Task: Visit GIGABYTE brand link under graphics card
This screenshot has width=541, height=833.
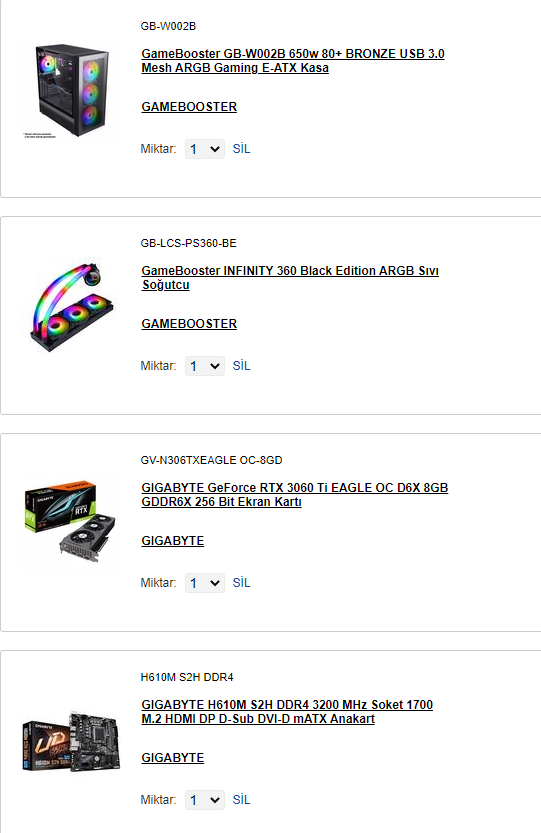Action: (x=173, y=541)
